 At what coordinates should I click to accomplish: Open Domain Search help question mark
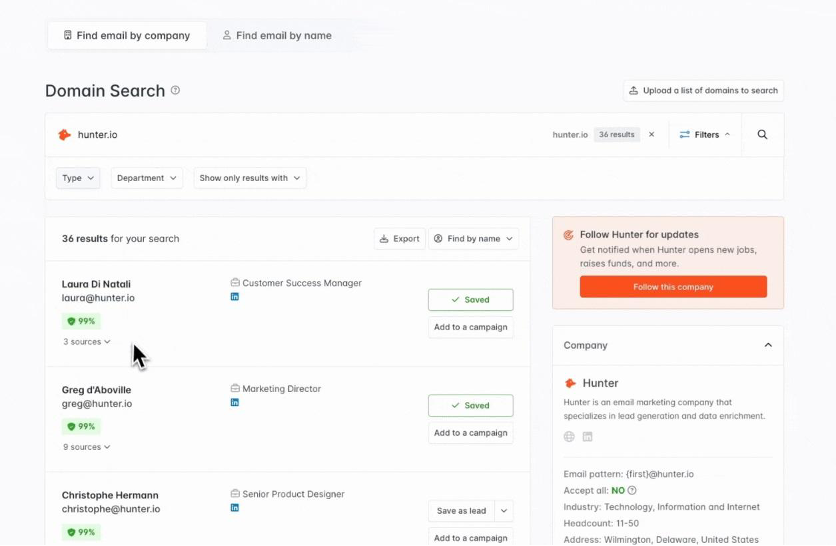click(x=175, y=90)
